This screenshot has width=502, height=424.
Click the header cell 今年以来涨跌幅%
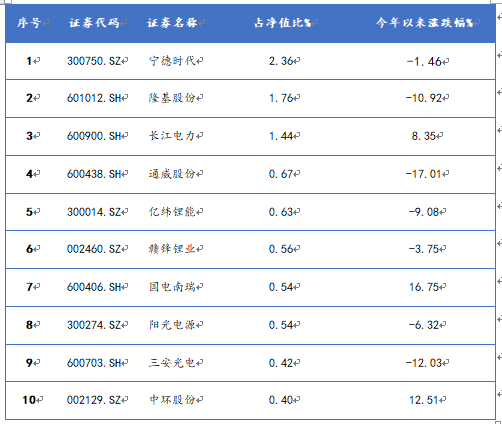coord(425,23)
